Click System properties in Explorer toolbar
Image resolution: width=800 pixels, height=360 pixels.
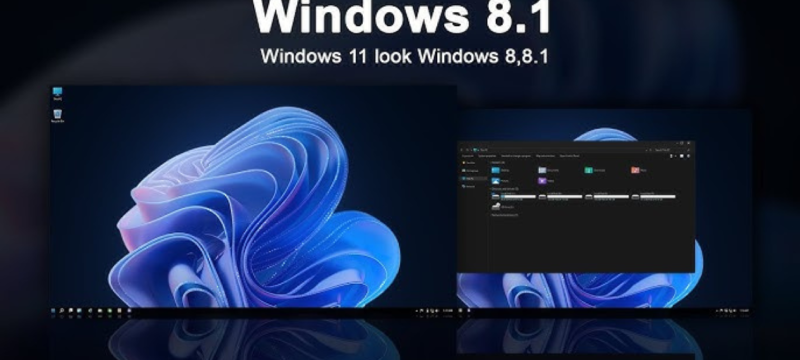[487, 156]
